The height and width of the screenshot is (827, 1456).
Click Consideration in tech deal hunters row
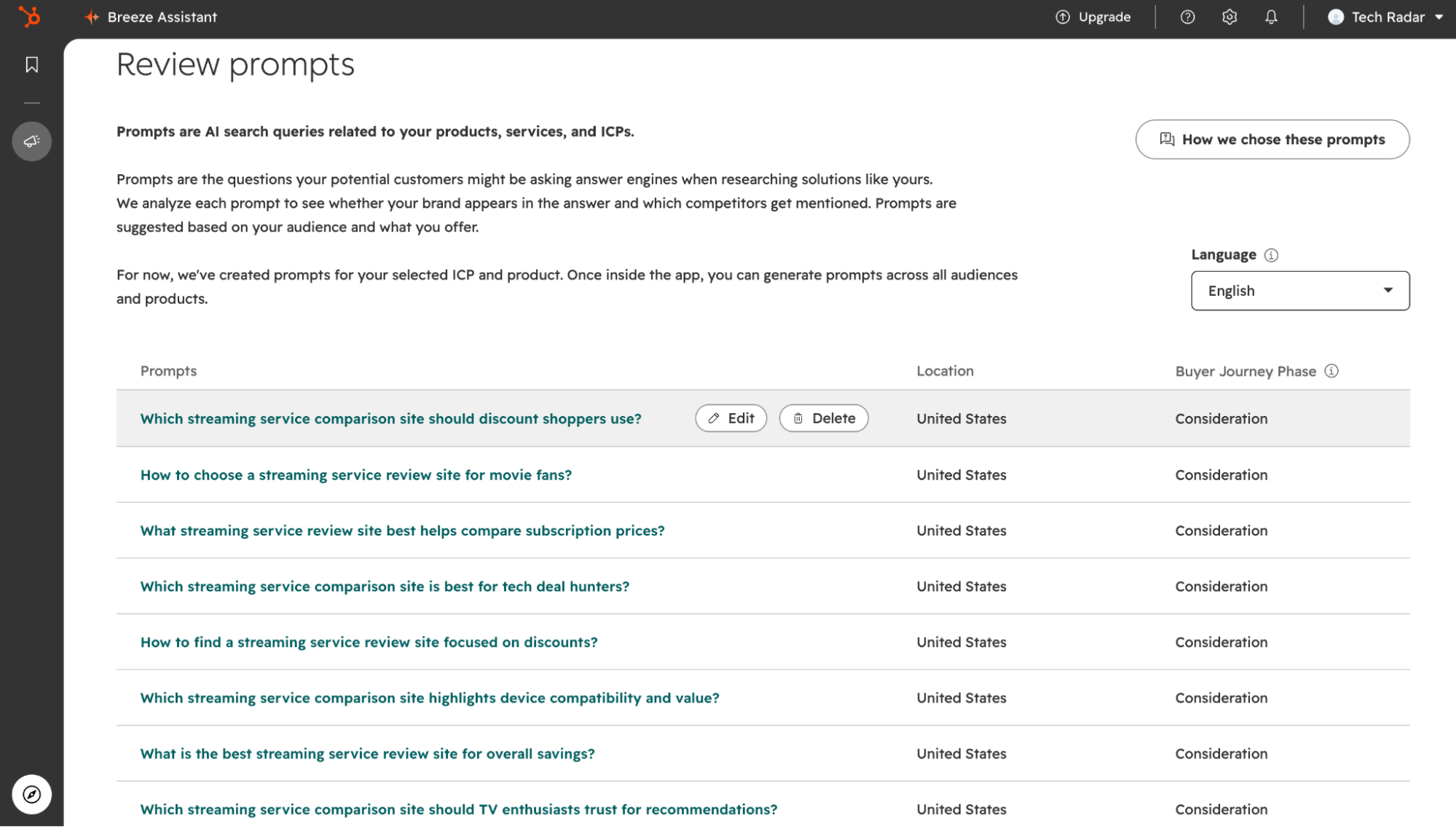point(1221,587)
